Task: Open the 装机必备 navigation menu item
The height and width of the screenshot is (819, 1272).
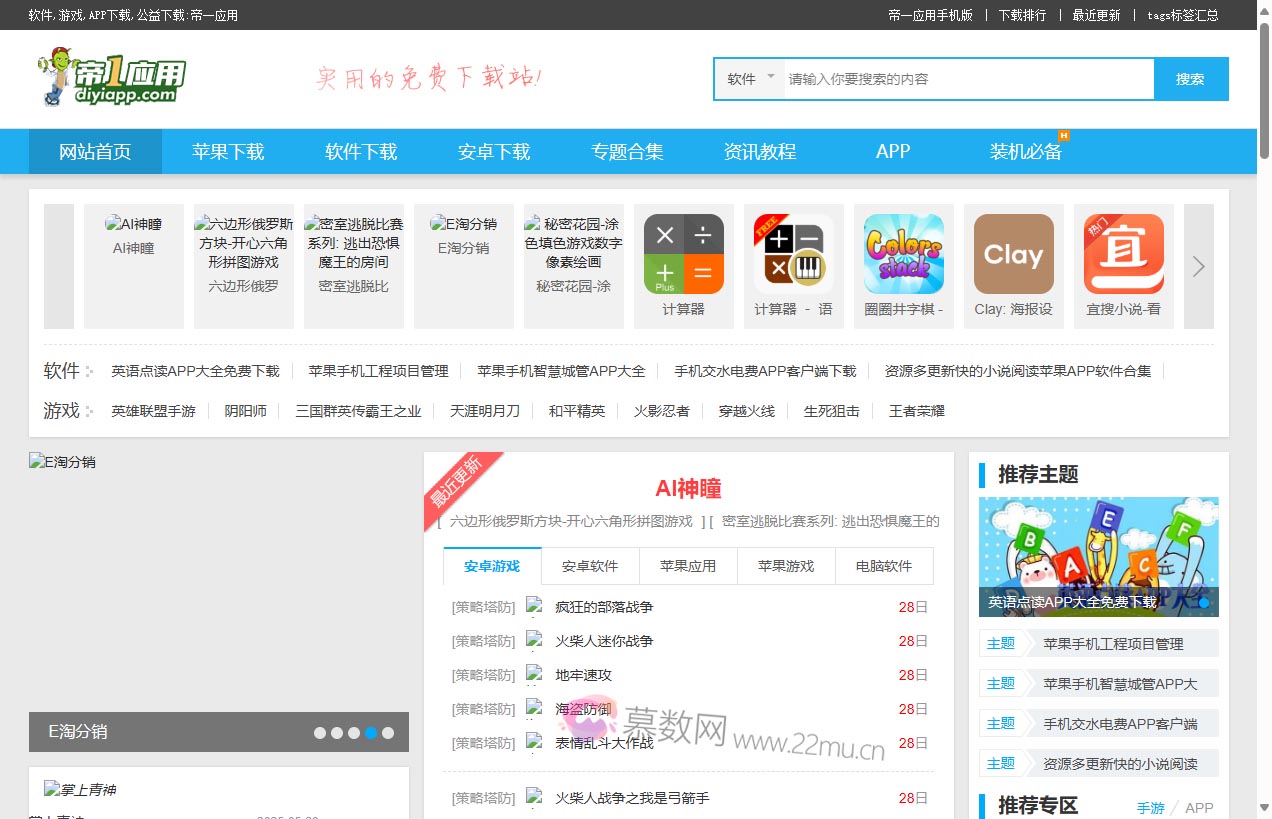Action: 1025,152
